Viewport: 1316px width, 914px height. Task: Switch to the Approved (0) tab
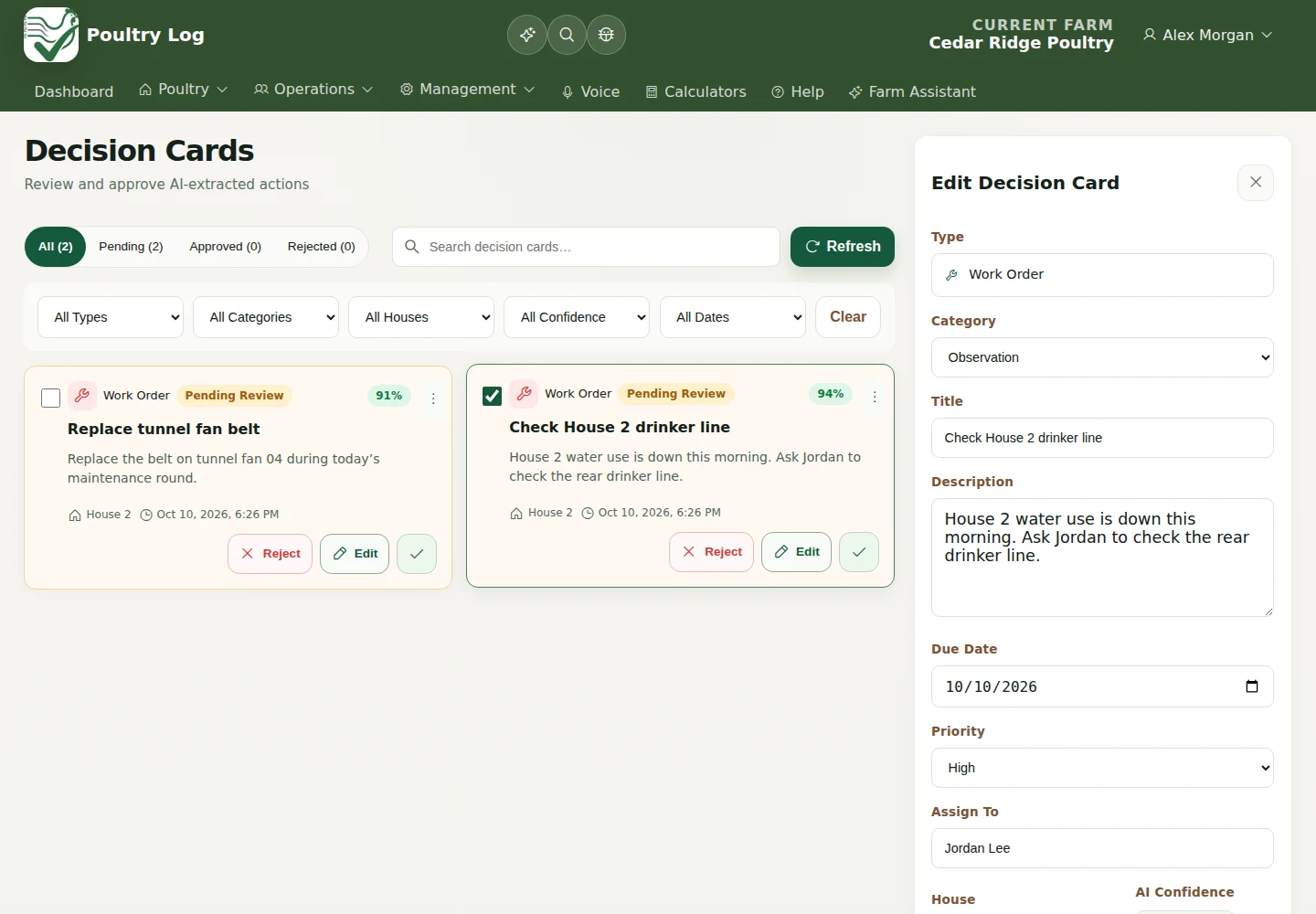pyautogui.click(x=226, y=247)
